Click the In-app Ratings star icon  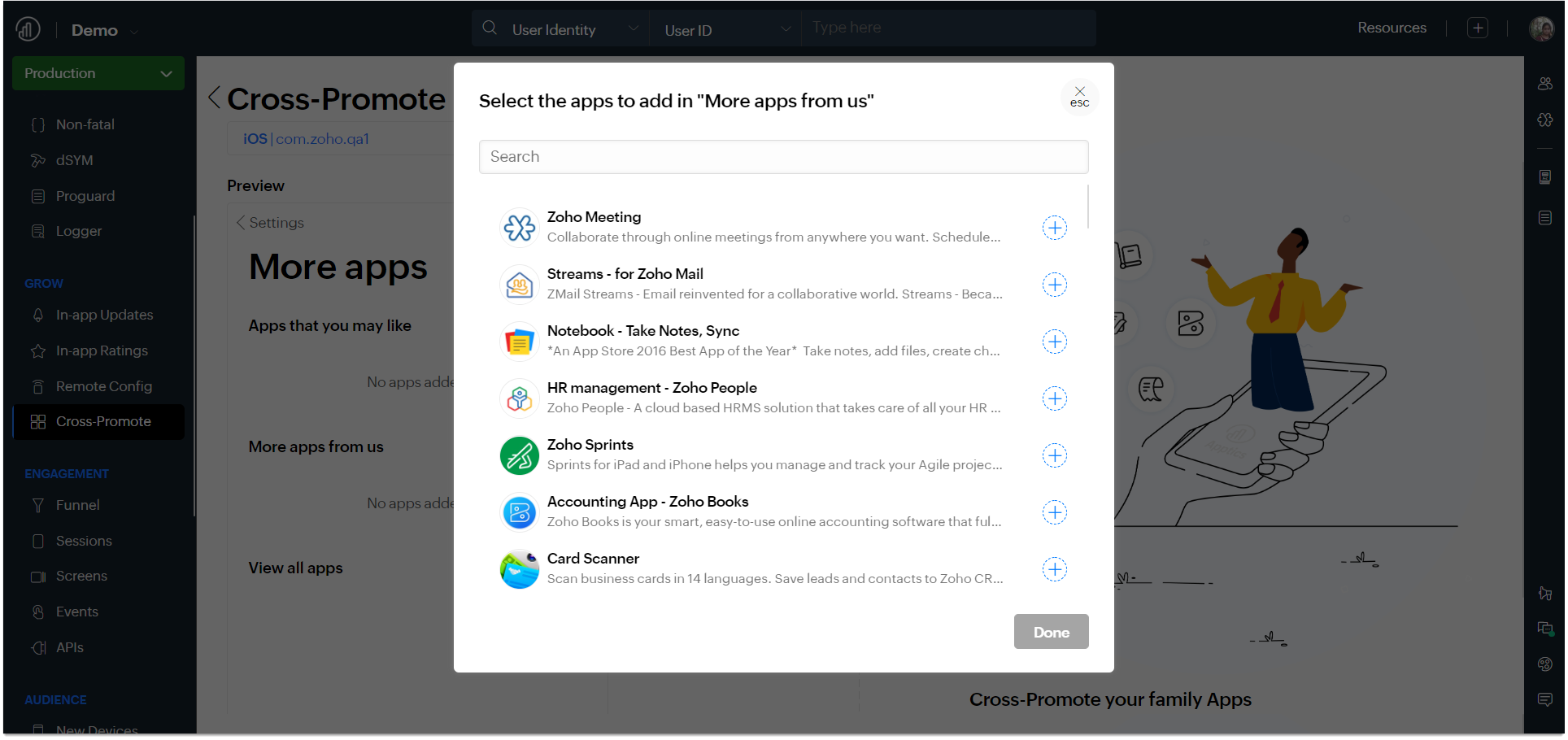(38, 350)
